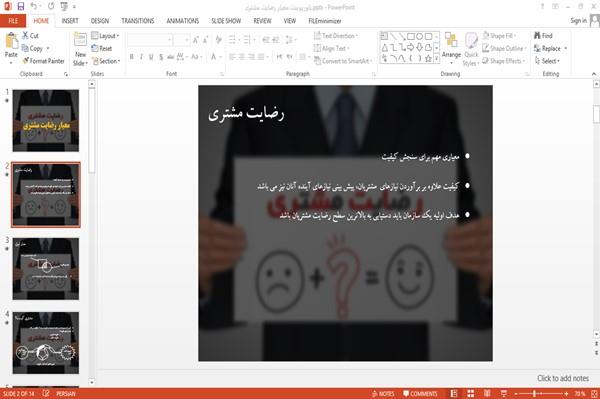Image resolution: width=600 pixels, height=399 pixels.
Task: Switch to the ANIMATIONS tab
Action: pyautogui.click(x=183, y=21)
